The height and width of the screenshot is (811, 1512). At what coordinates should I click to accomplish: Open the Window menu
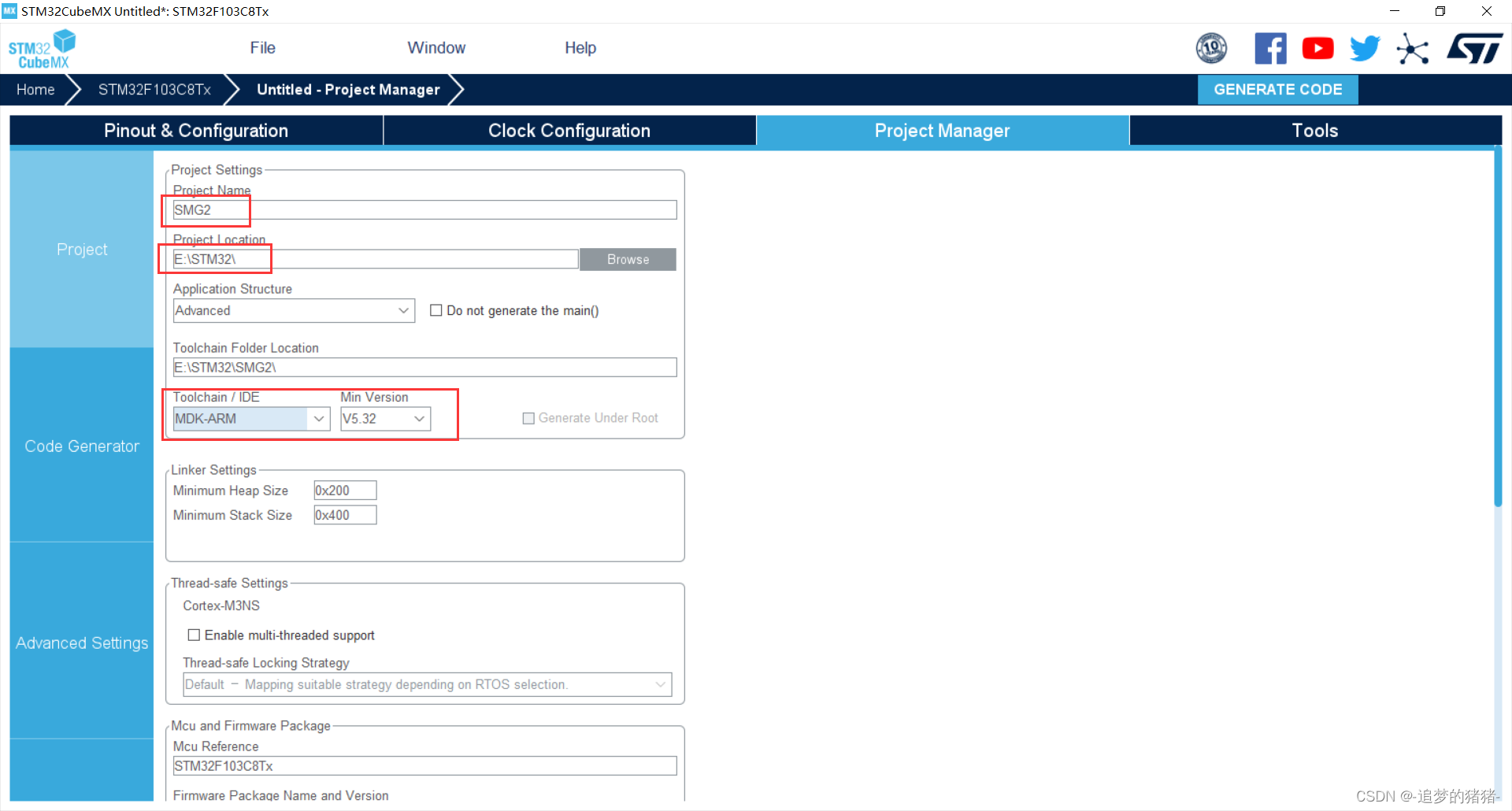436,48
